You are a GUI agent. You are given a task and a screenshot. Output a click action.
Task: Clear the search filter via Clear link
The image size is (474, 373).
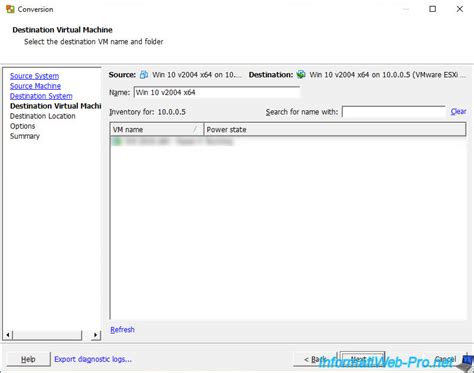pyautogui.click(x=458, y=112)
